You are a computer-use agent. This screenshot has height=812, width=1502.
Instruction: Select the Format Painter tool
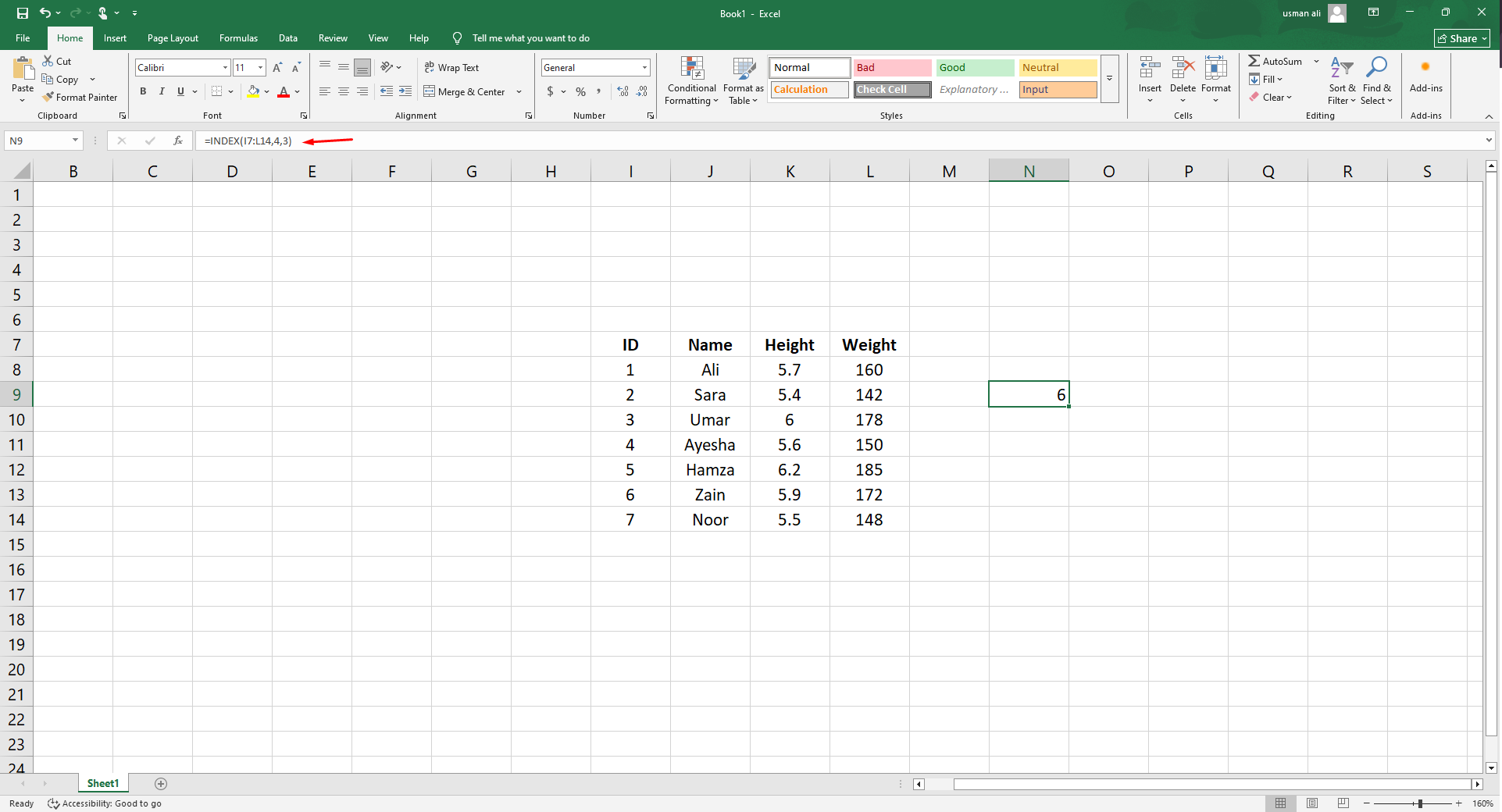coord(80,98)
